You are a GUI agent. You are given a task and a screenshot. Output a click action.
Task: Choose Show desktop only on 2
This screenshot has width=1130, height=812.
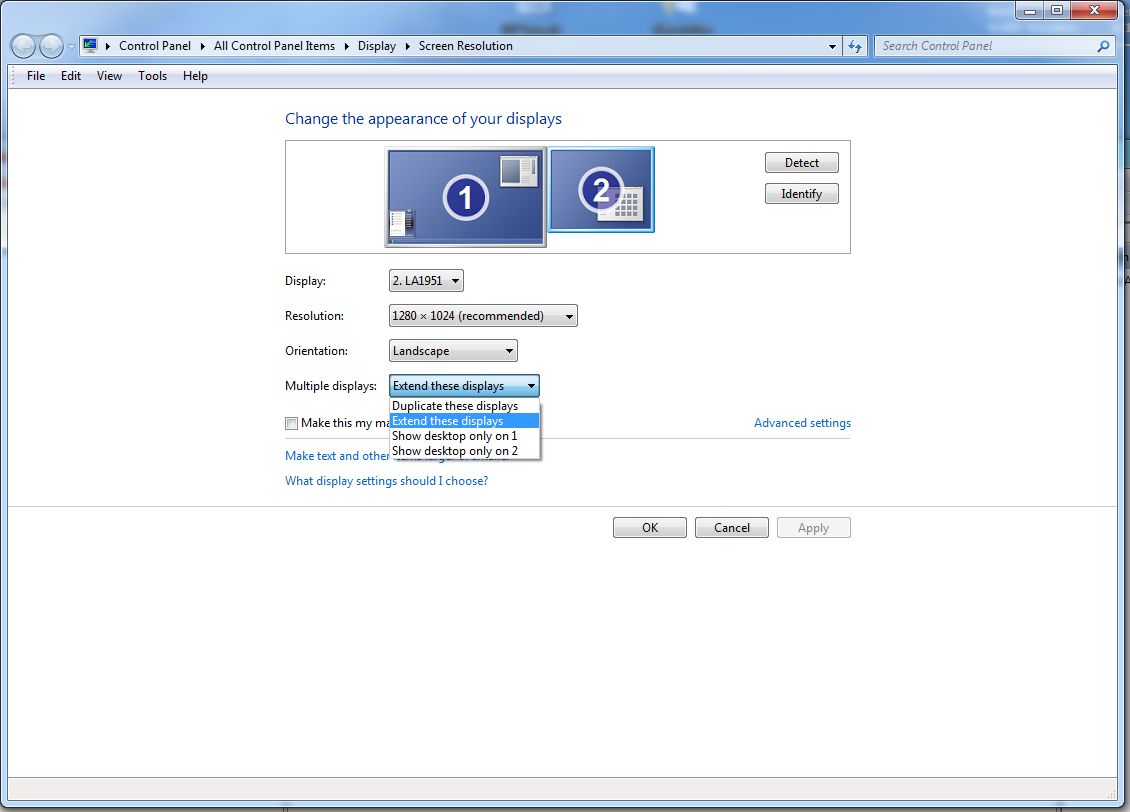tap(464, 451)
